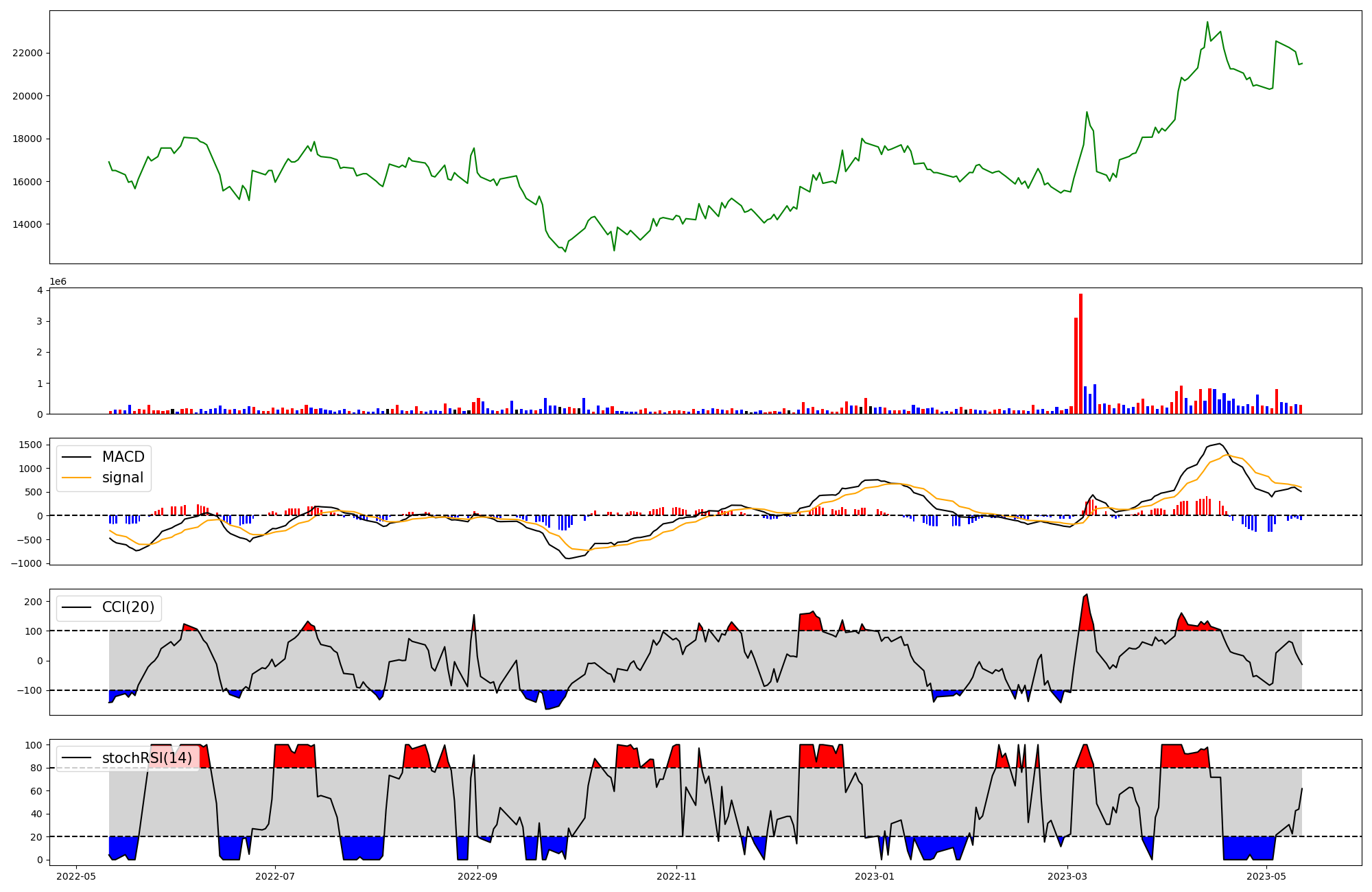The image size is (1372, 892).
Task: Click the 2023-05 x-axis date label
Action: [x=1266, y=876]
